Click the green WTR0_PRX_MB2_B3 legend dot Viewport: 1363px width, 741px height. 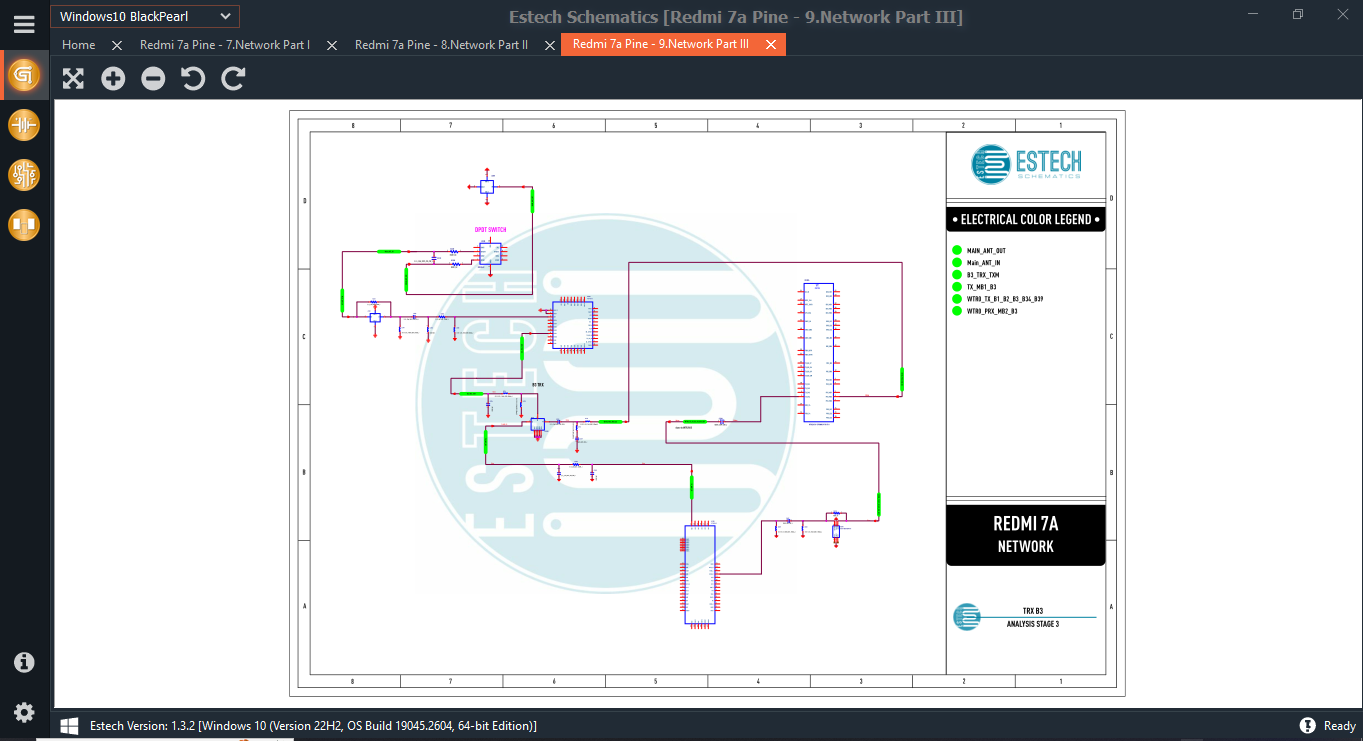click(957, 311)
